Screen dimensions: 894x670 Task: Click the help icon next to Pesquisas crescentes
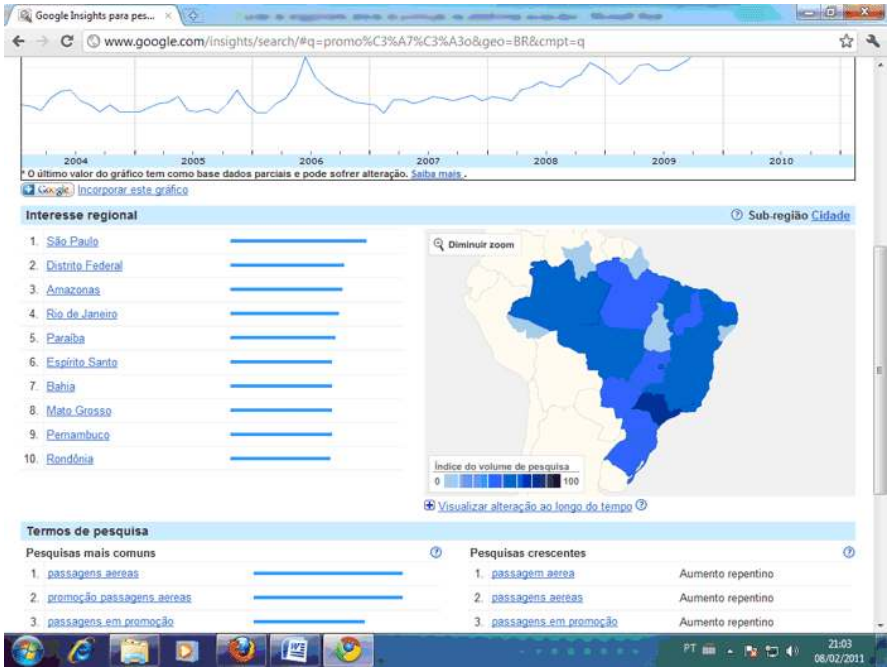click(x=848, y=552)
